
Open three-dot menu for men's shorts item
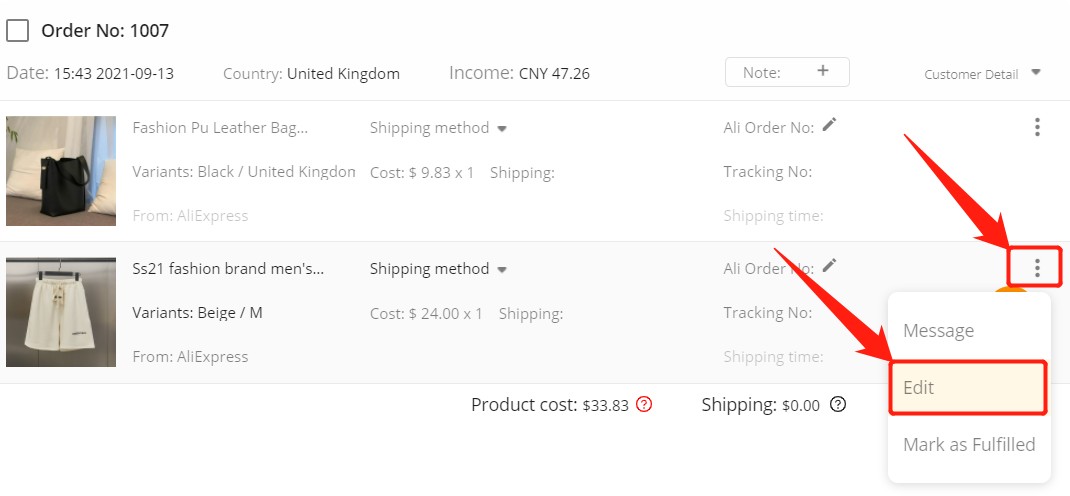(1037, 267)
